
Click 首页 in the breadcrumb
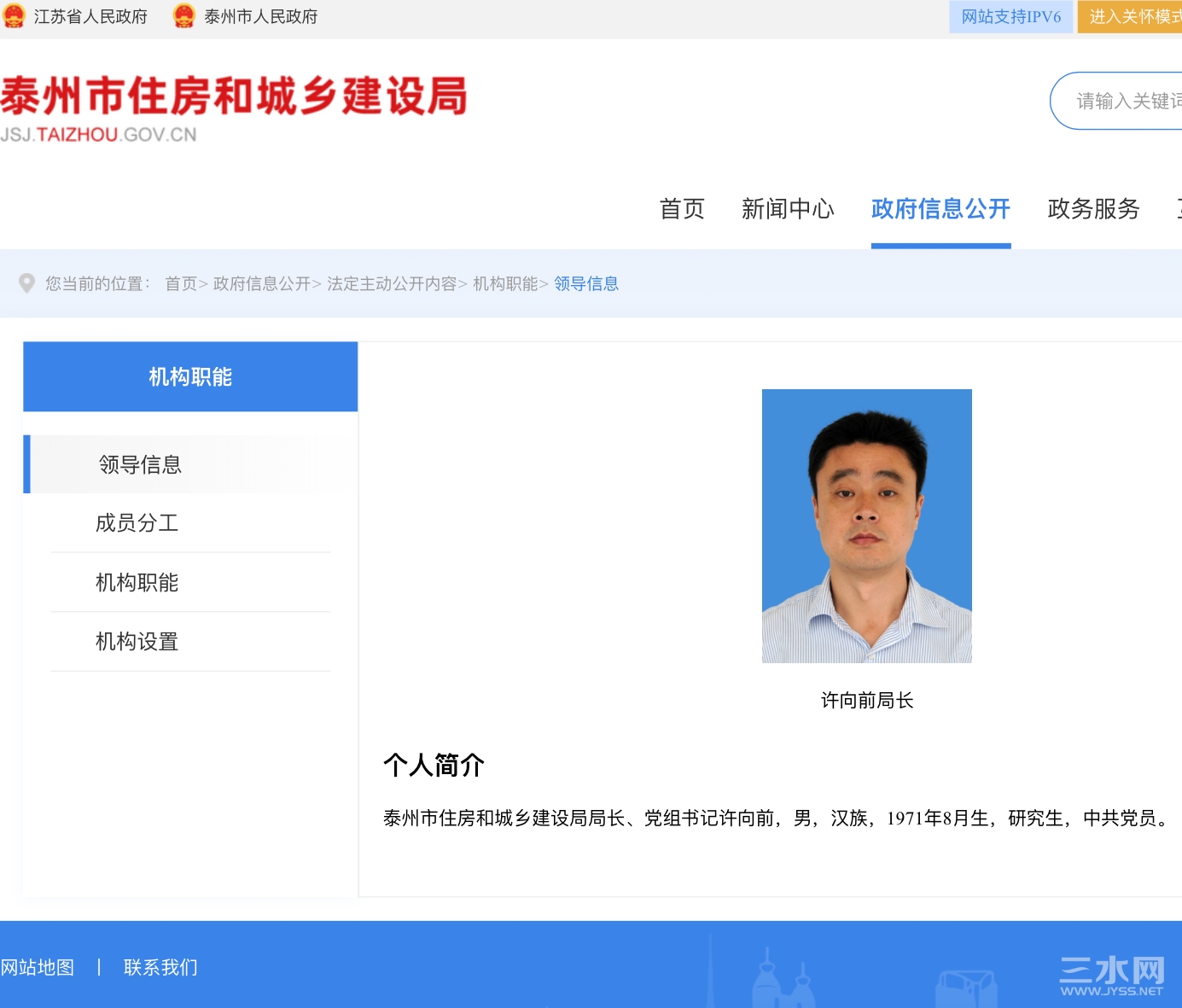pos(181,283)
